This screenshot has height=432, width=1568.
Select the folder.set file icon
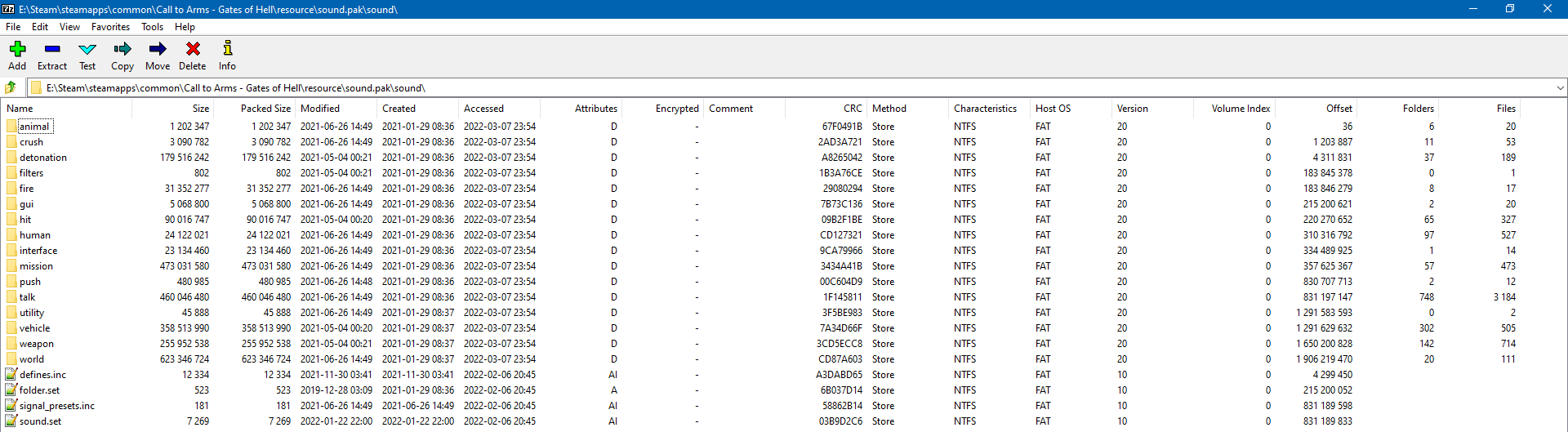11,390
